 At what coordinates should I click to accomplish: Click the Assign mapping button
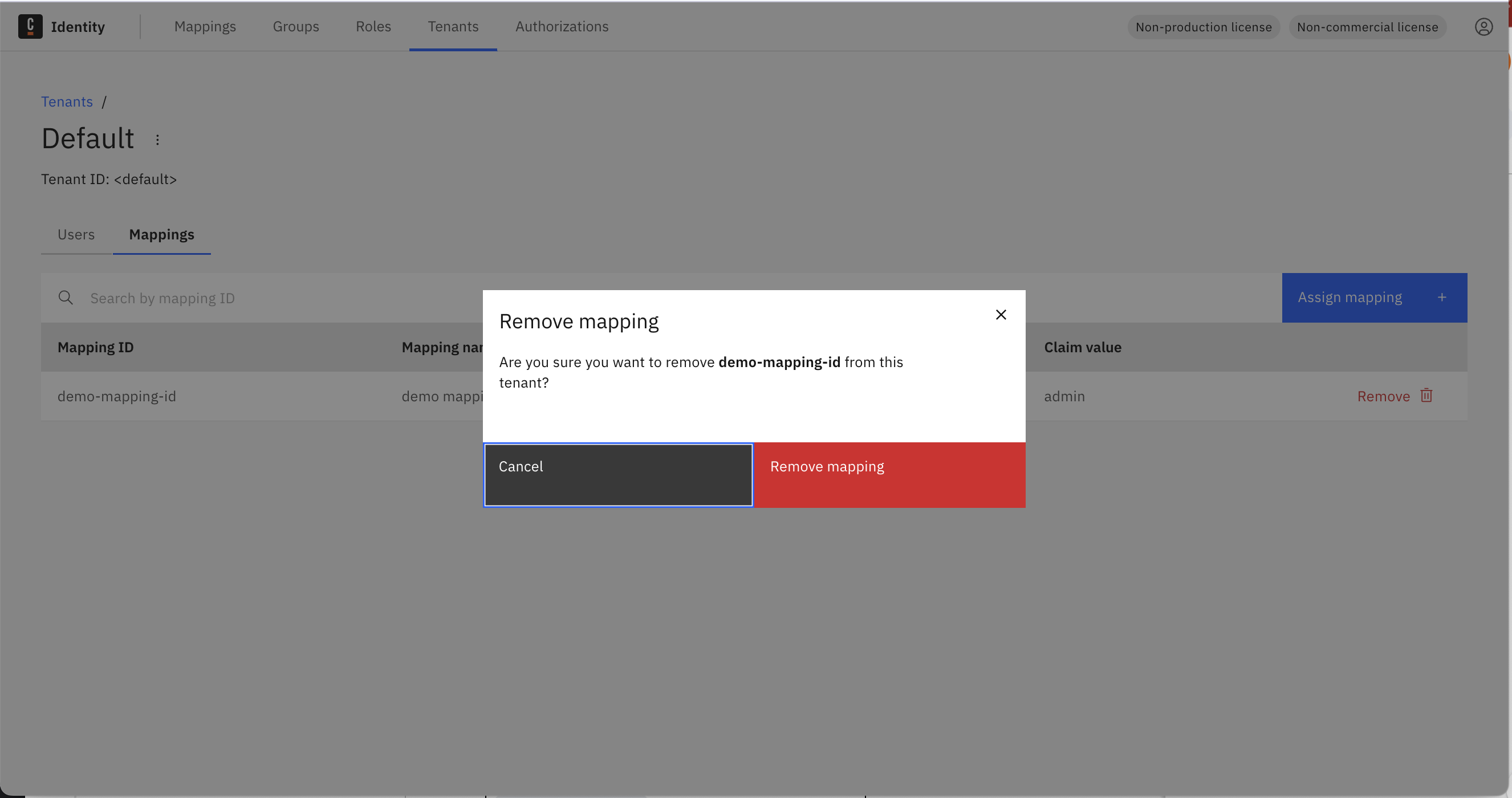click(x=1350, y=298)
